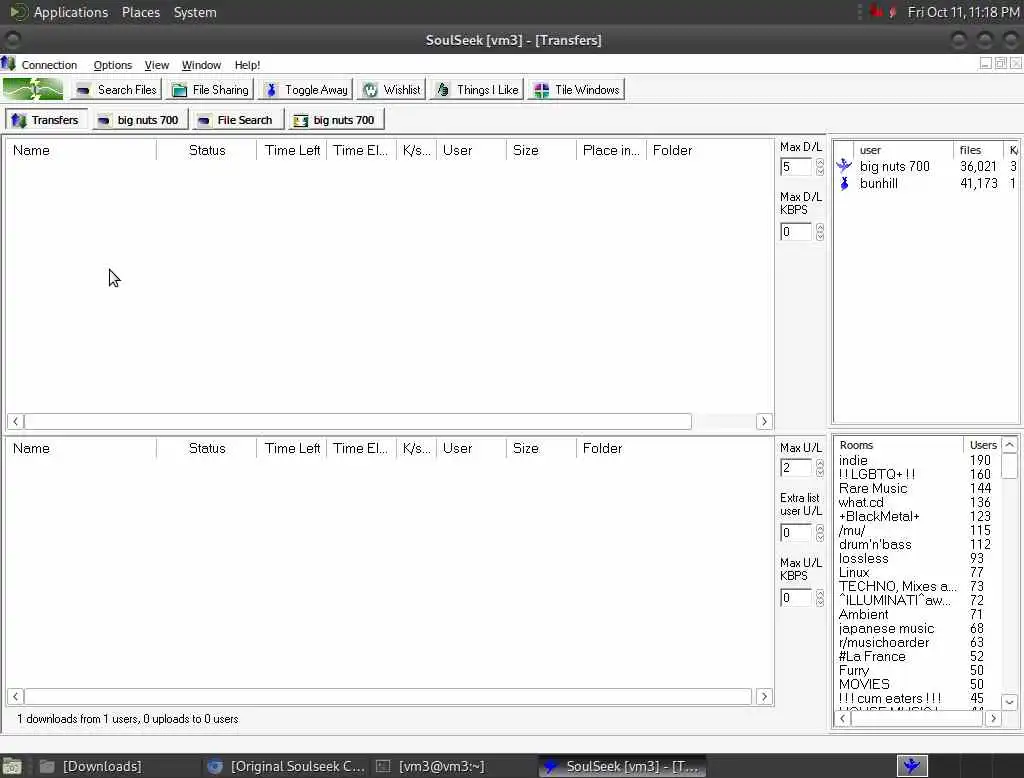
Task: Open Window menu
Action: tap(201, 65)
